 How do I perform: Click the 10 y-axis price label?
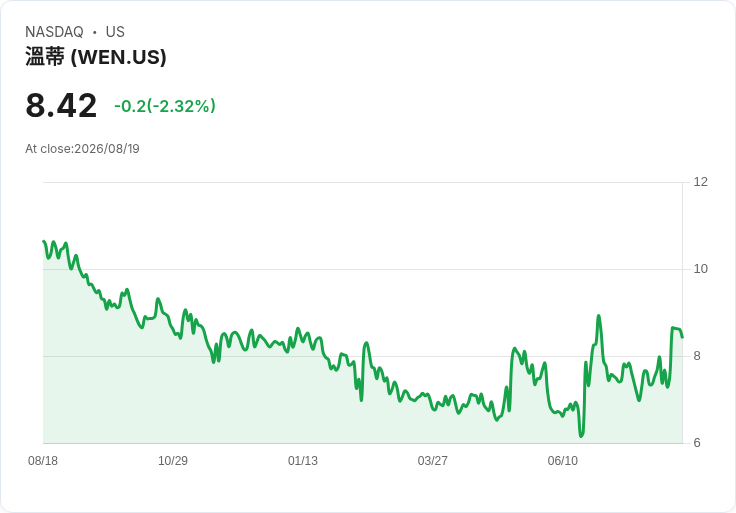[x=700, y=269]
